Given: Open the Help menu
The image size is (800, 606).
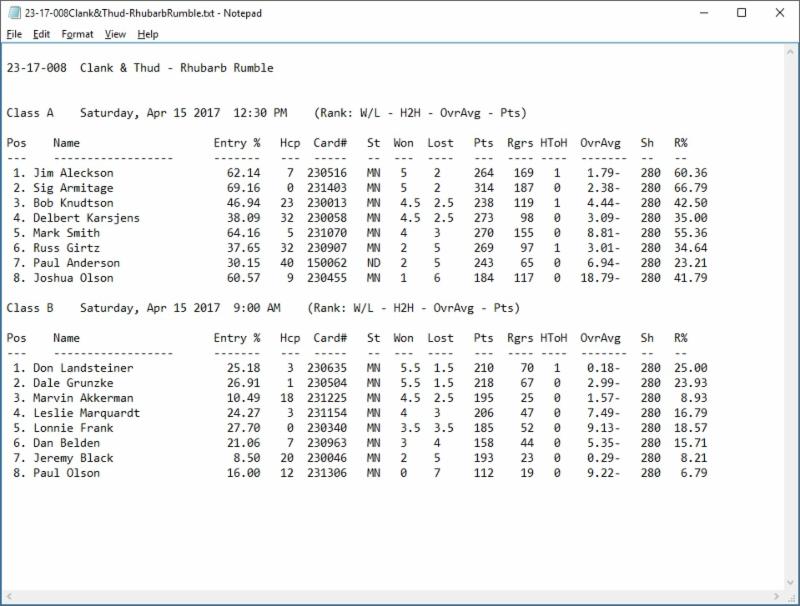Looking at the screenshot, I should [x=148, y=34].
